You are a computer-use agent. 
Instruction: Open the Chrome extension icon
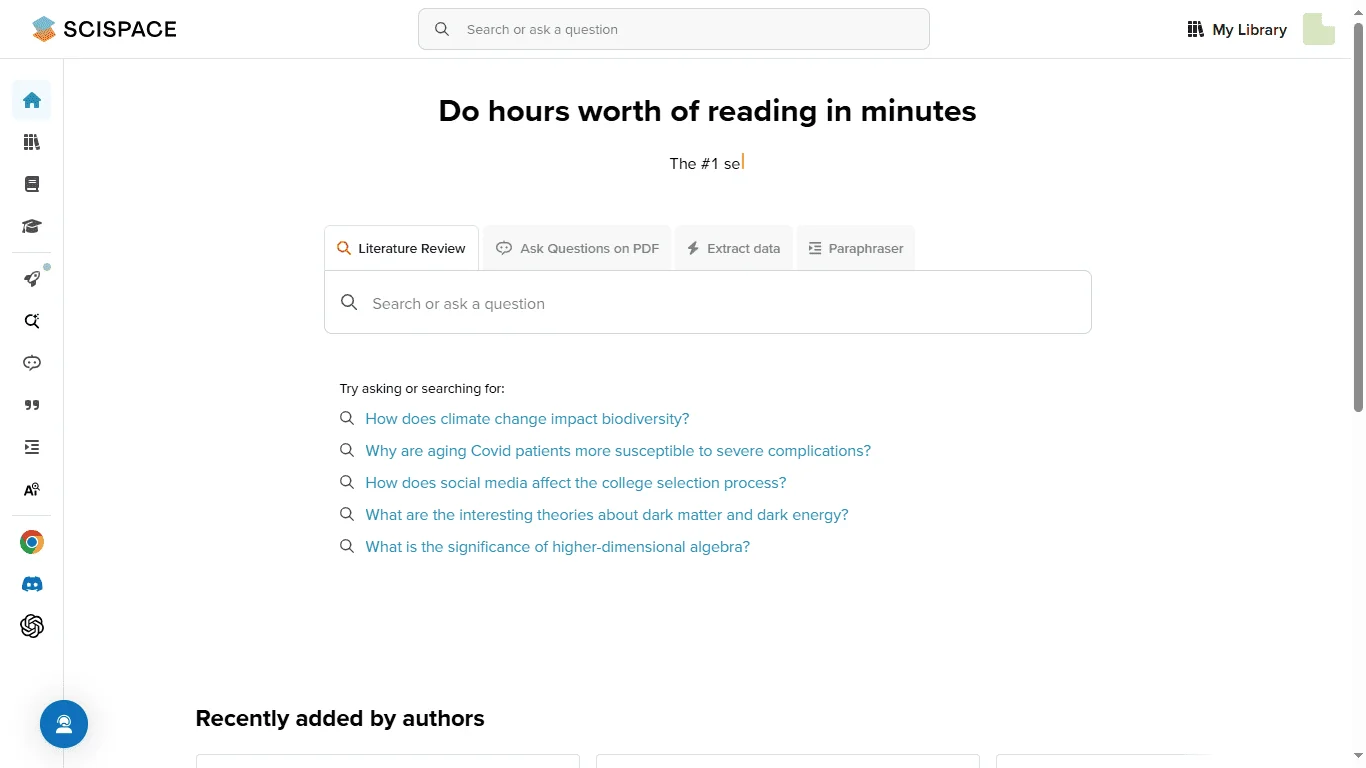pos(32,542)
